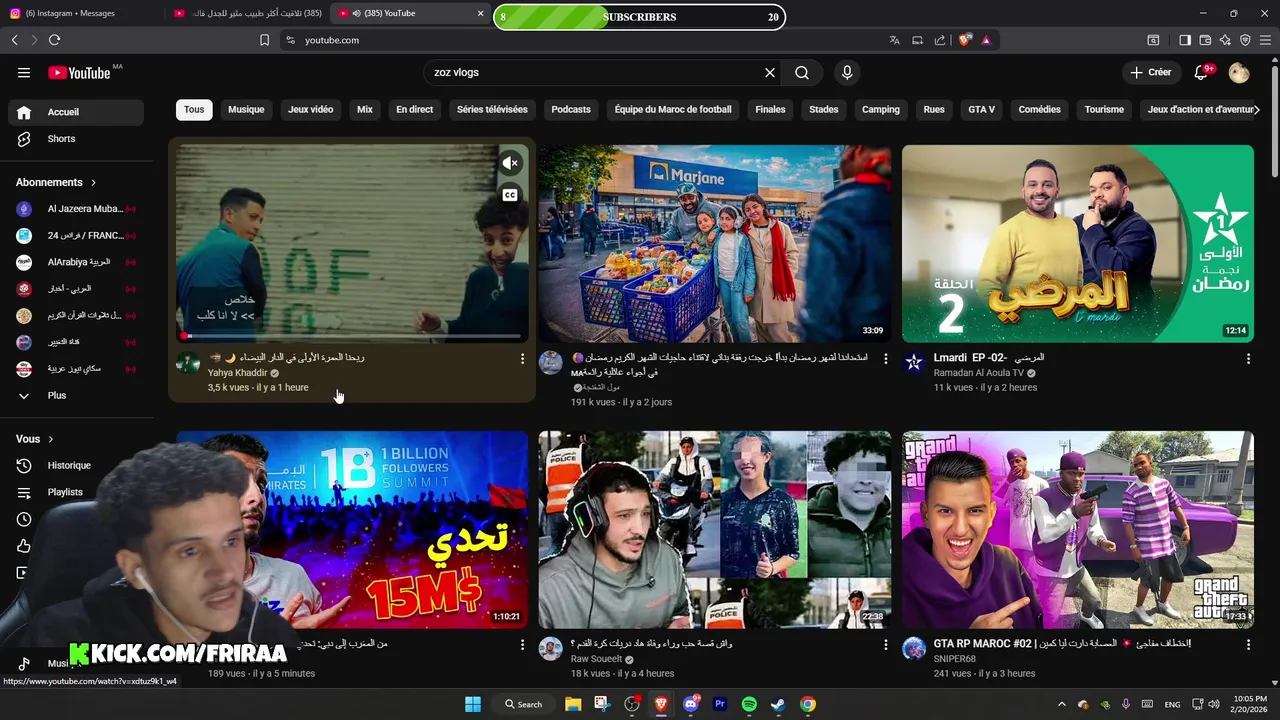
Task: Click the share icon in the address bar
Action: tap(940, 40)
